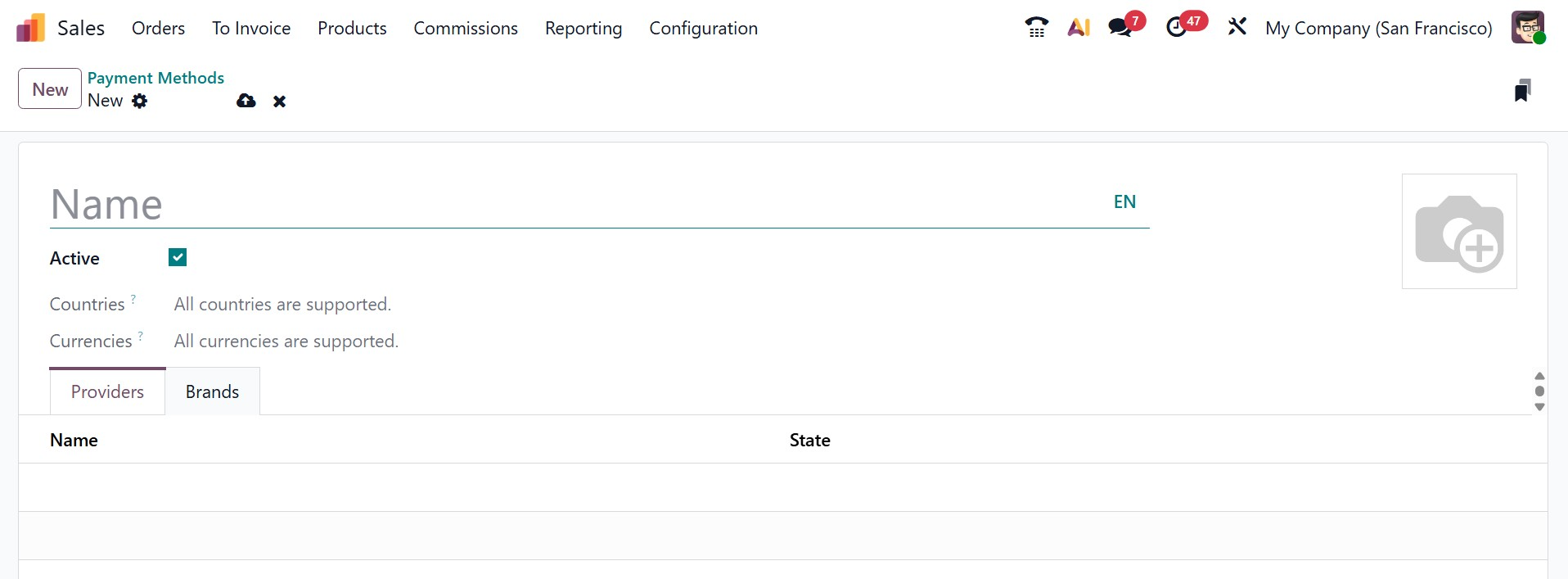Click the payment method Name field
The height and width of the screenshot is (579, 1568).
coord(573,204)
